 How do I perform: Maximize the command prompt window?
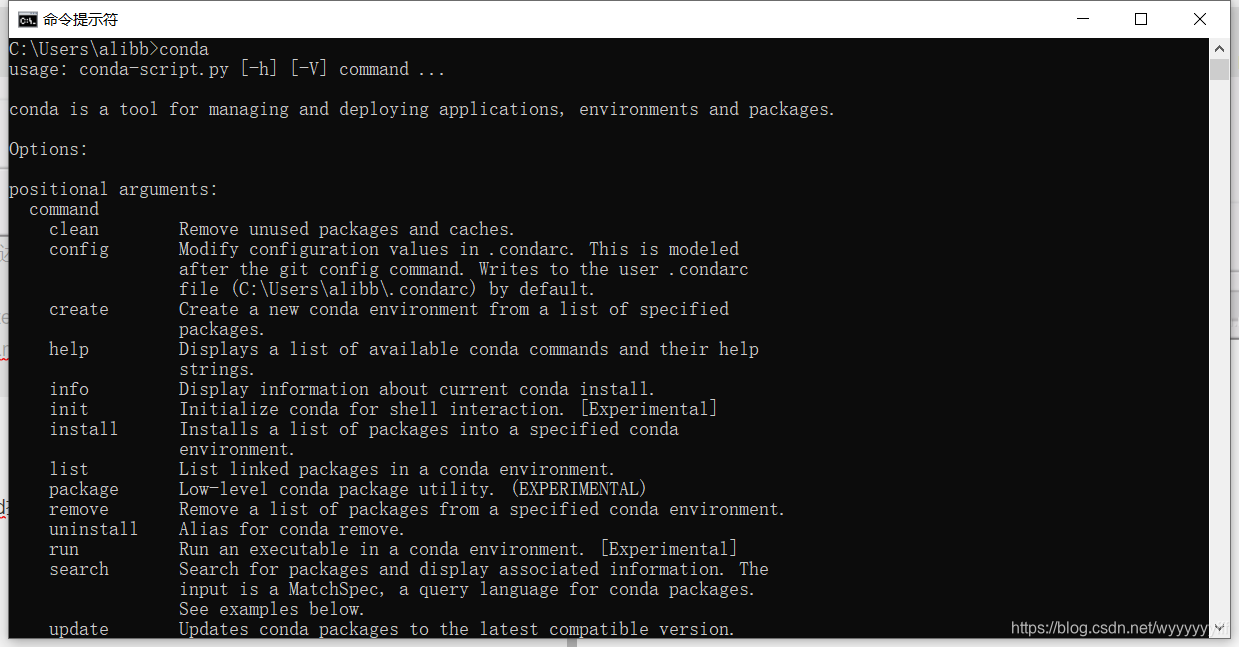pyautogui.click(x=1141, y=19)
